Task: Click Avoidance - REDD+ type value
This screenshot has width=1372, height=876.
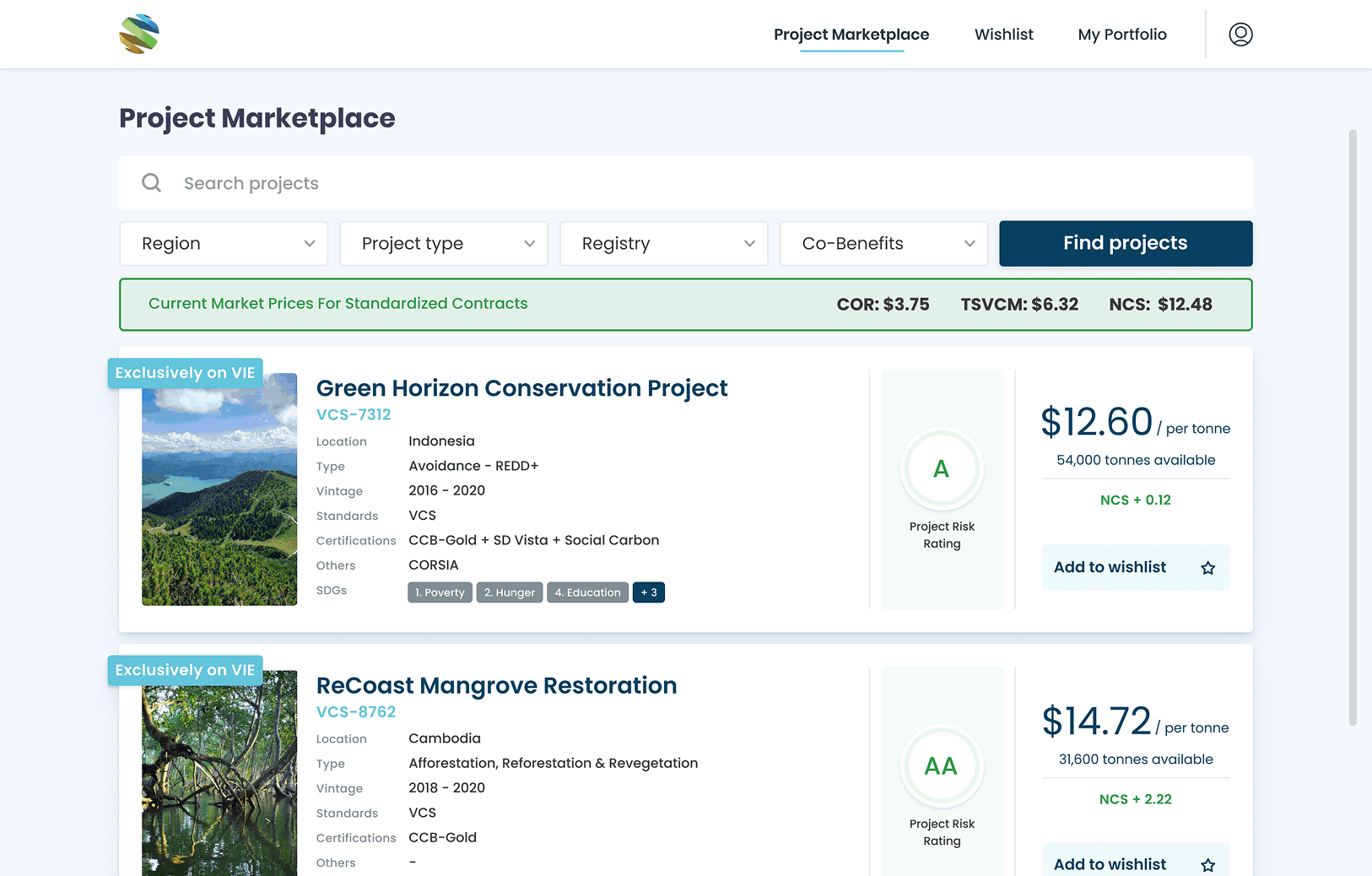Action: tap(473, 466)
